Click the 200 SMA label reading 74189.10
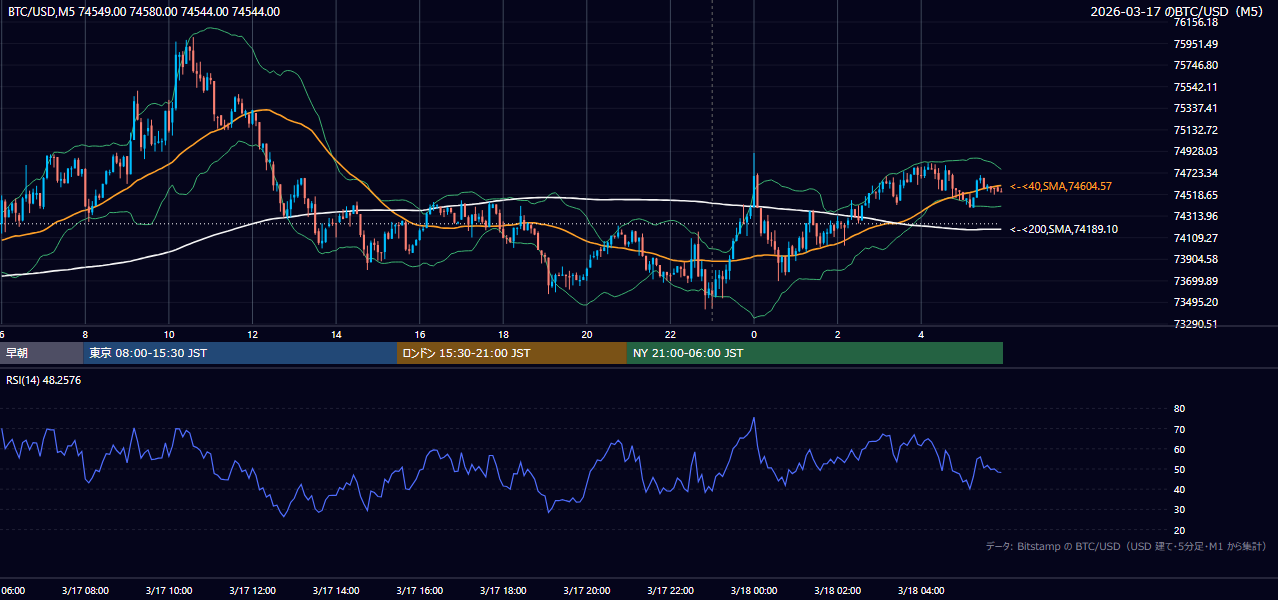The image size is (1278, 600). coord(1064,229)
